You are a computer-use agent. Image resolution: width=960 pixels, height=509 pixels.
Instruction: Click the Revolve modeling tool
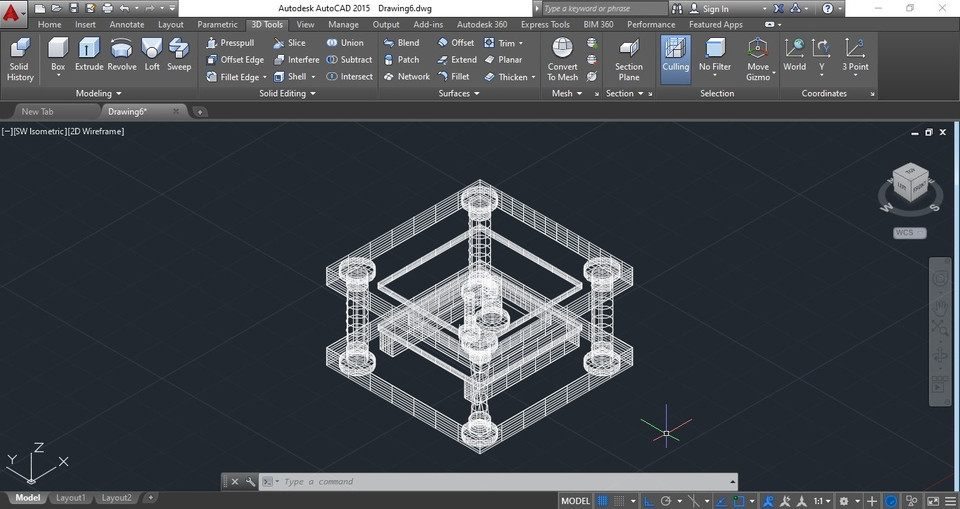click(121, 55)
